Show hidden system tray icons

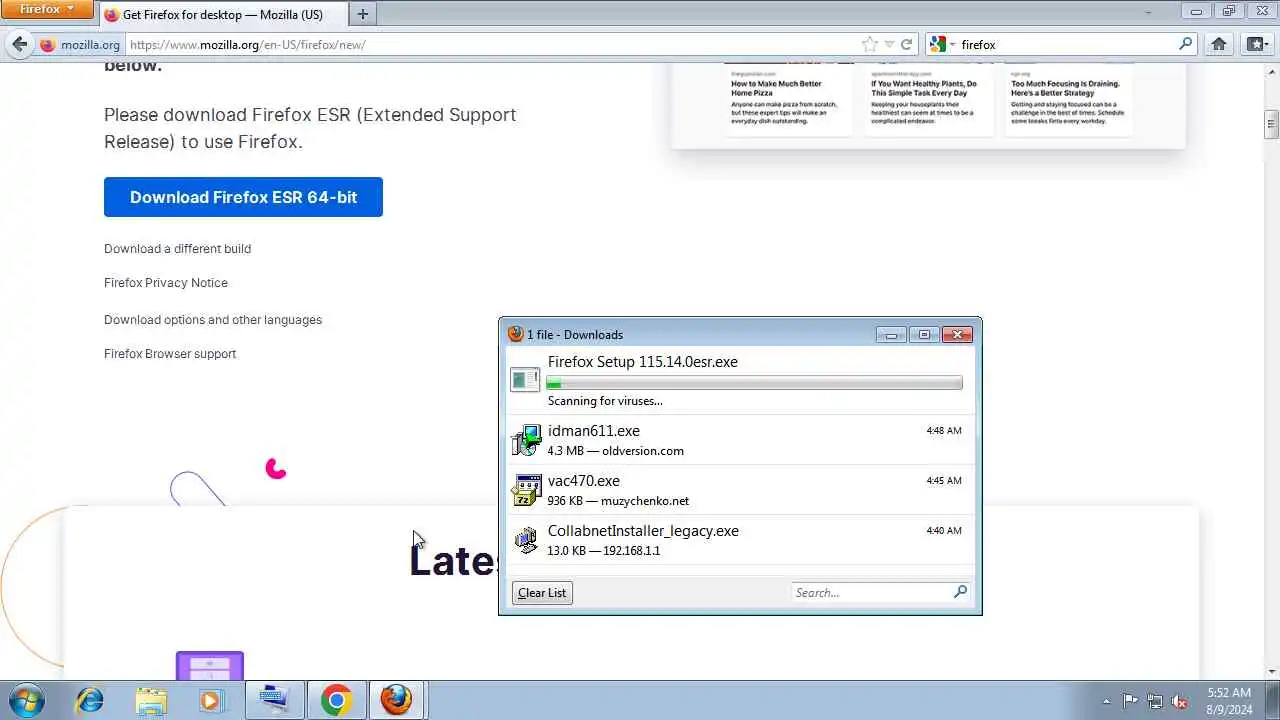click(x=1106, y=701)
